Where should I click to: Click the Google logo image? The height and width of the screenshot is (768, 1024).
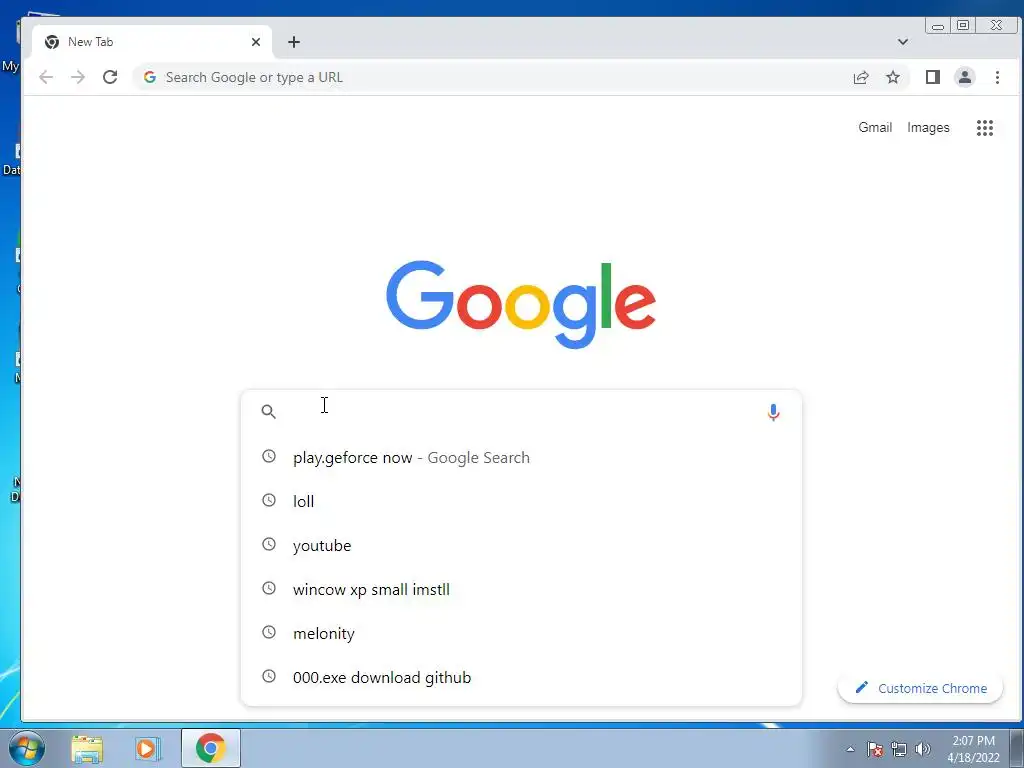[x=520, y=304]
